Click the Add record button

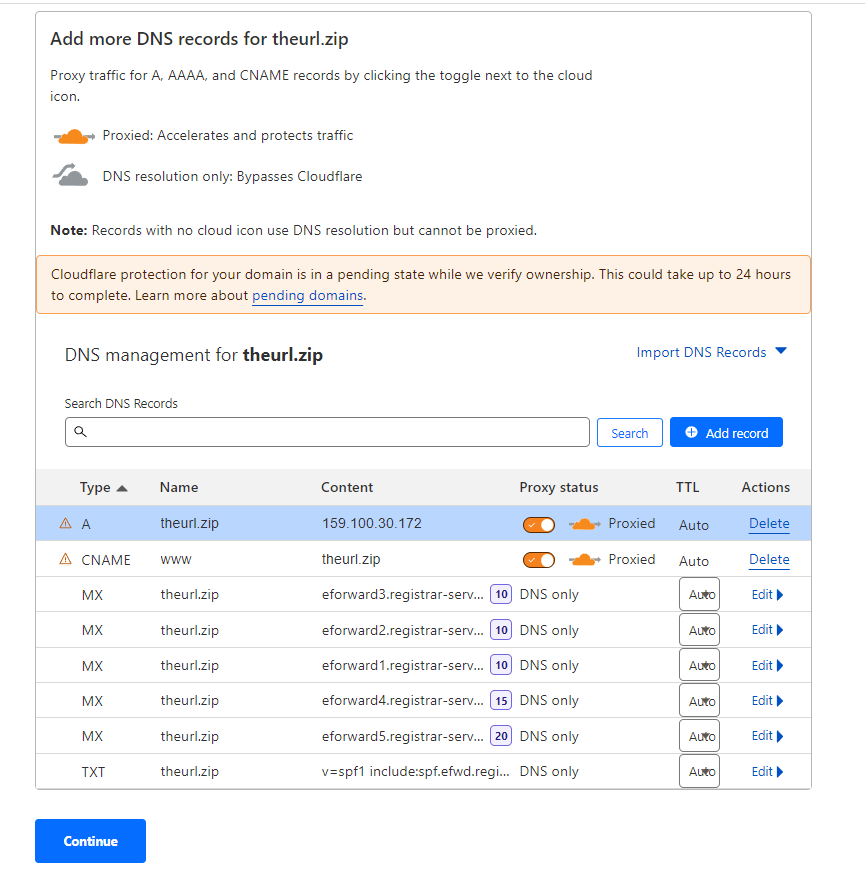pos(726,432)
